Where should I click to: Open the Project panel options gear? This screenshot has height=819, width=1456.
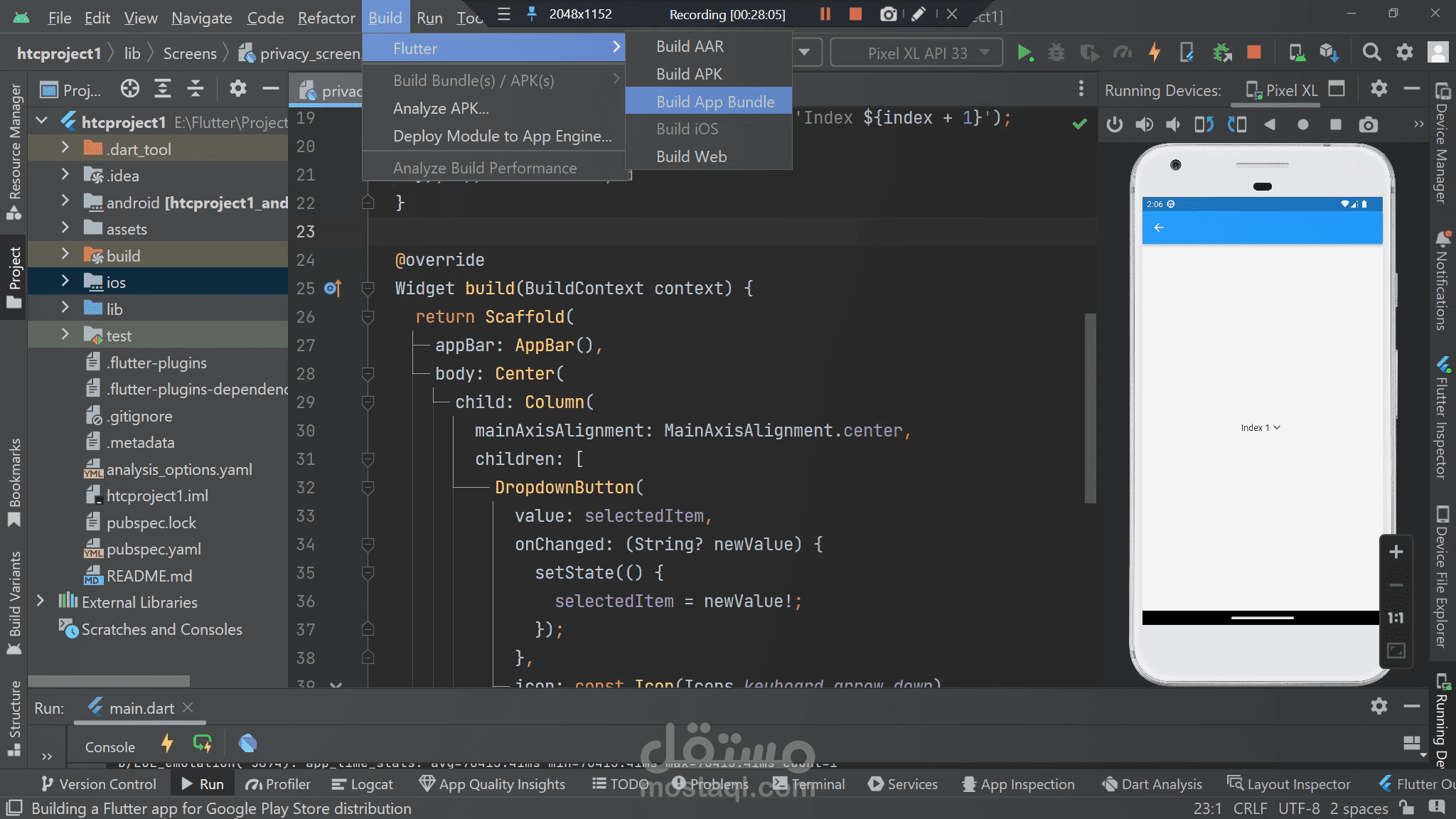tap(237, 89)
